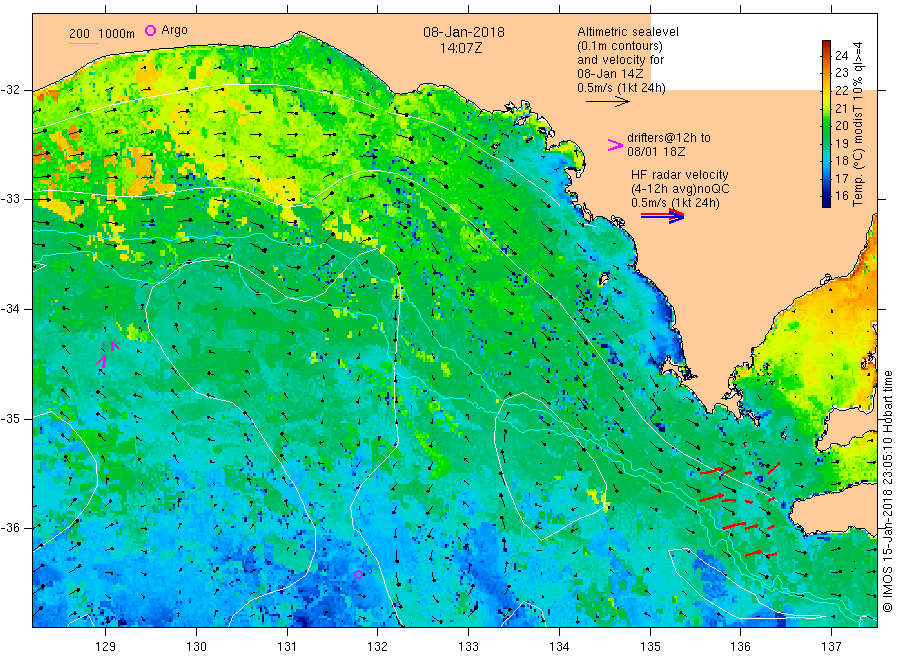Click the latitude label -32
This screenshot has height=660, width=900.
10,90
